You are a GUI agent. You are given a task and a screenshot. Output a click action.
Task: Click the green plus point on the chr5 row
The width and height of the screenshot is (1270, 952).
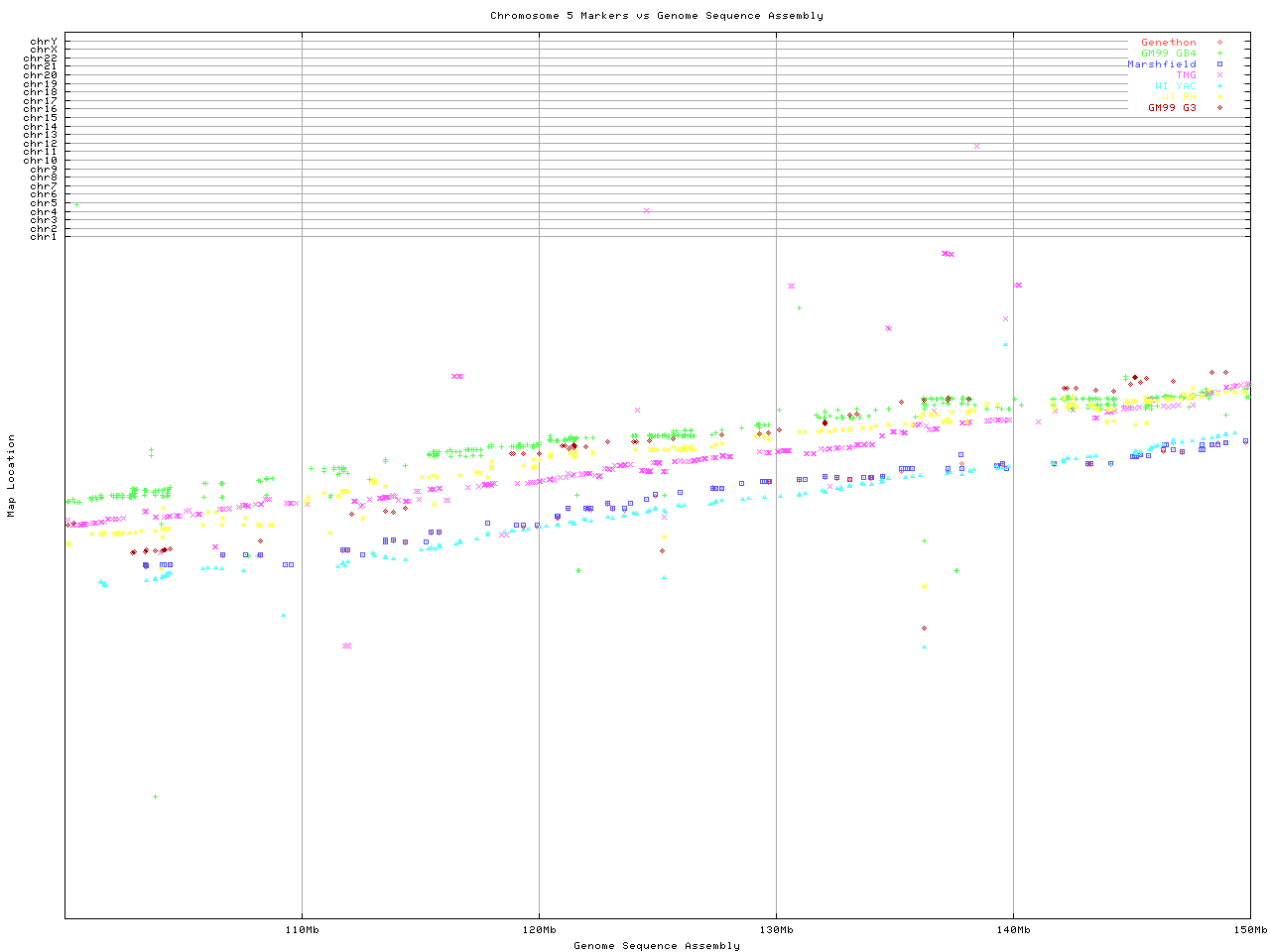pyautogui.click(x=76, y=204)
